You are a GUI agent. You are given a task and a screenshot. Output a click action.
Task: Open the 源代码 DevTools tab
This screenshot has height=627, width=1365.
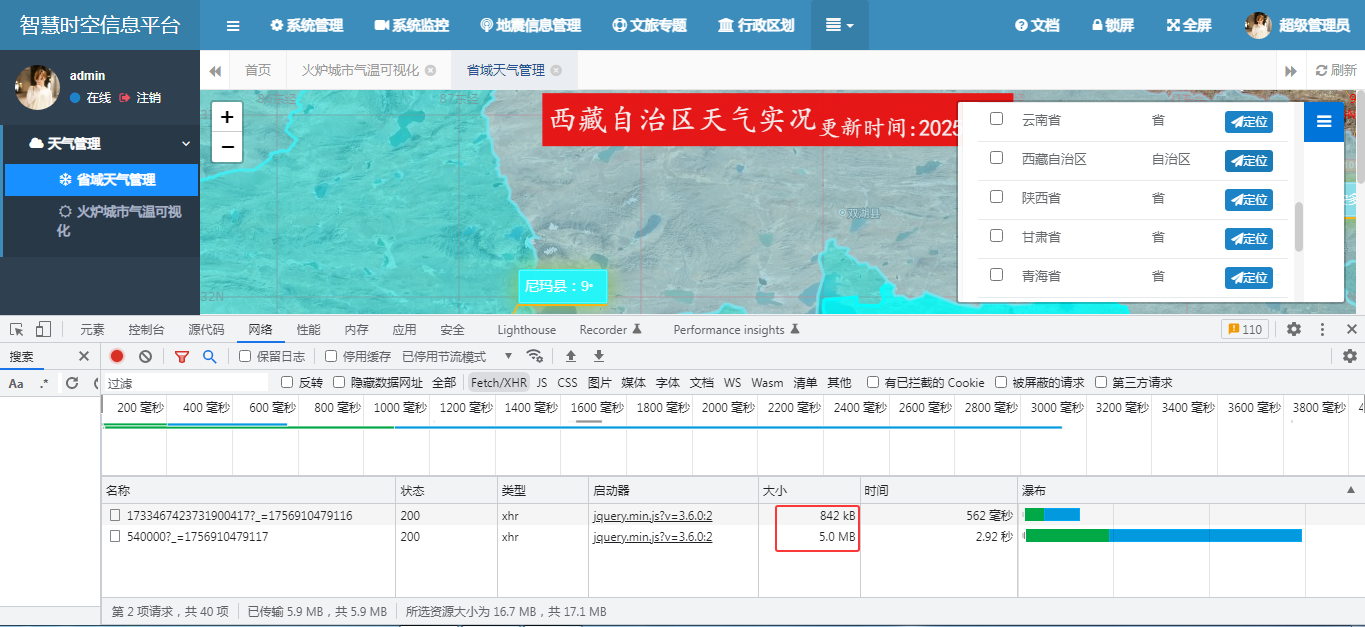click(206, 329)
